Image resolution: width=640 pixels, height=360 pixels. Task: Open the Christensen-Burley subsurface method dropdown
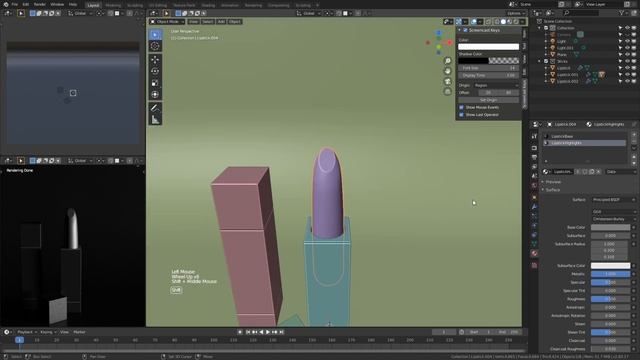pyautogui.click(x=614, y=219)
